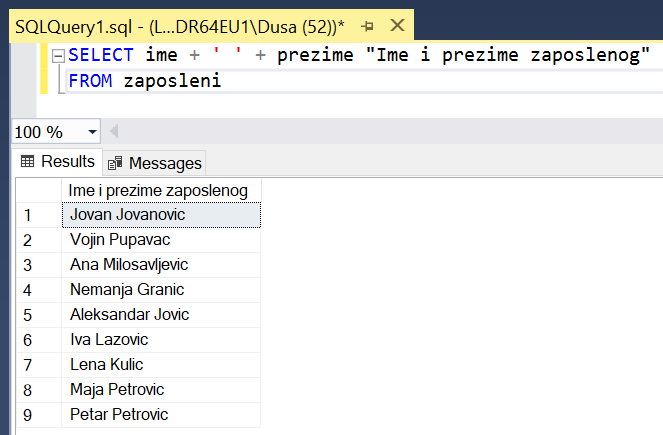Click the Results grid icon
663x435 pixels.
(27, 162)
